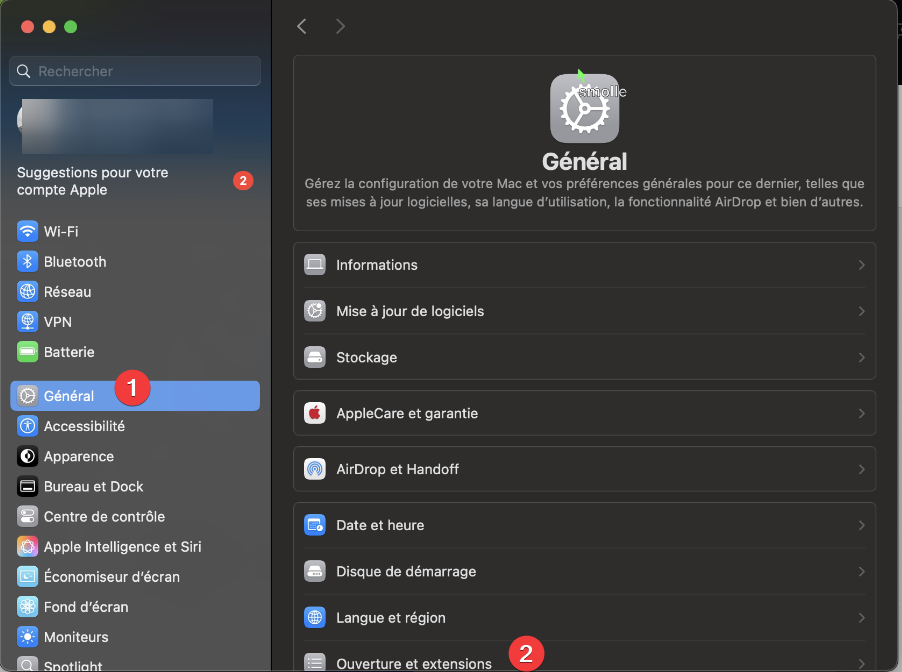902x672 pixels.
Task: Click the AppleCare red apple icon
Action: click(x=315, y=413)
